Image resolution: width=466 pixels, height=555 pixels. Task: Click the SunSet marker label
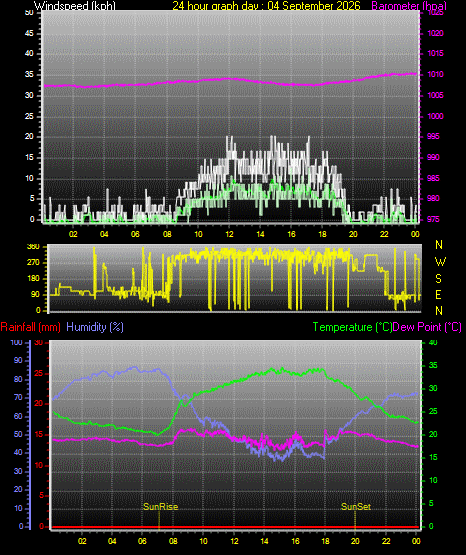pos(356,507)
